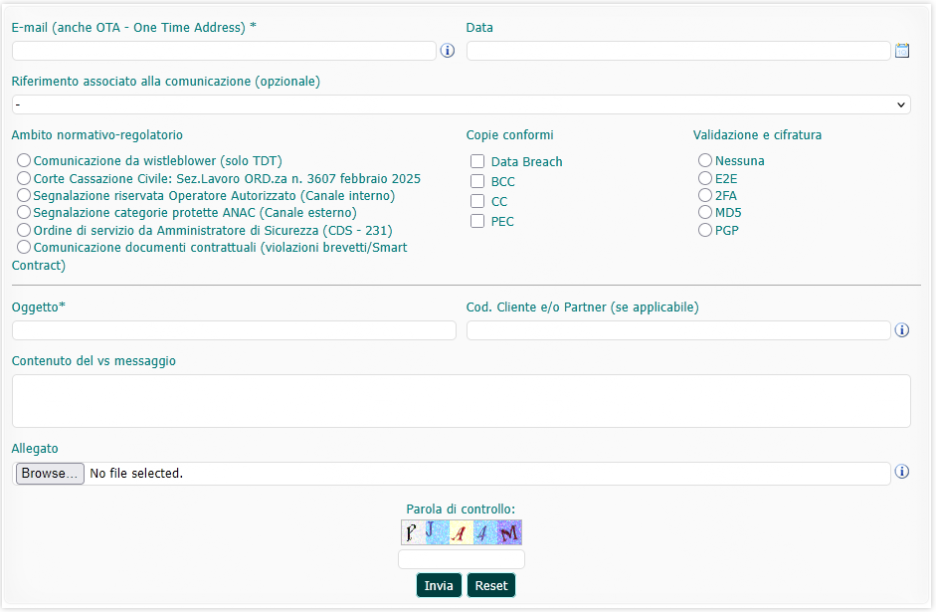Screen dimensions: 936x612
Task: Click the Invia submit button
Action: [439, 586]
